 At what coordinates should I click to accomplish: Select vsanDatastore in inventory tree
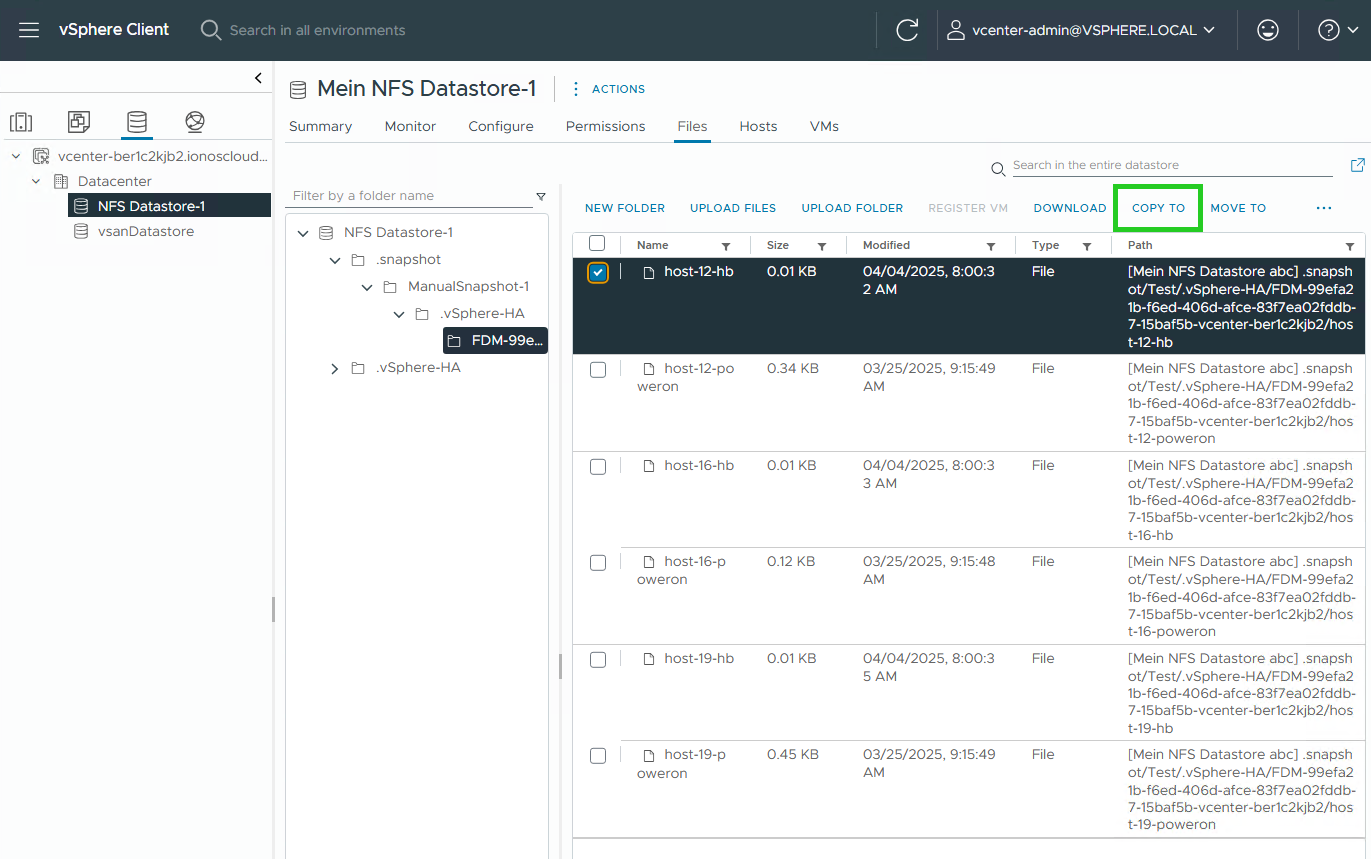(146, 231)
